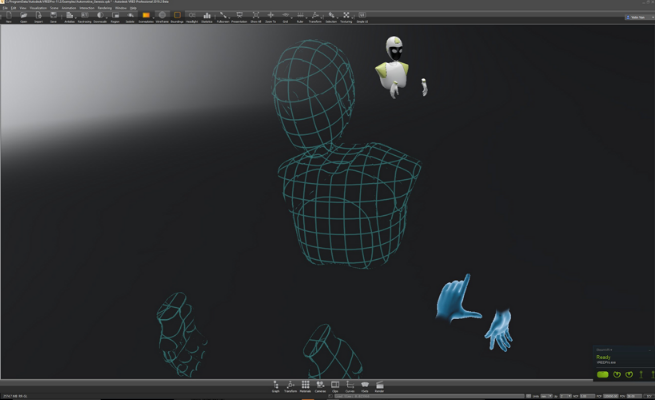Open the up-axis dropdown in status bar
655x400 pixels.
click(x=565, y=396)
